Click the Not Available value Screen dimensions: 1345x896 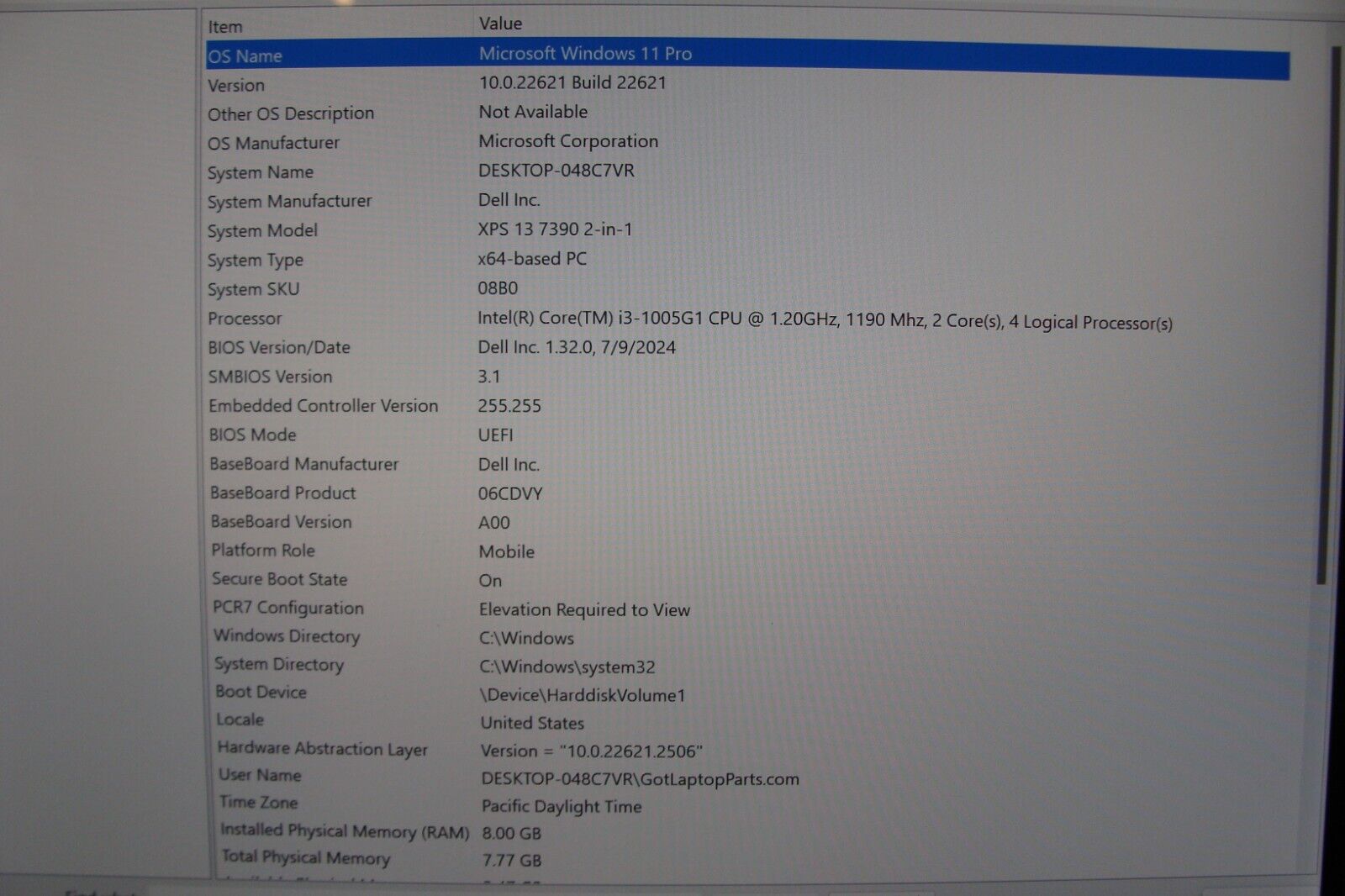click(x=533, y=112)
